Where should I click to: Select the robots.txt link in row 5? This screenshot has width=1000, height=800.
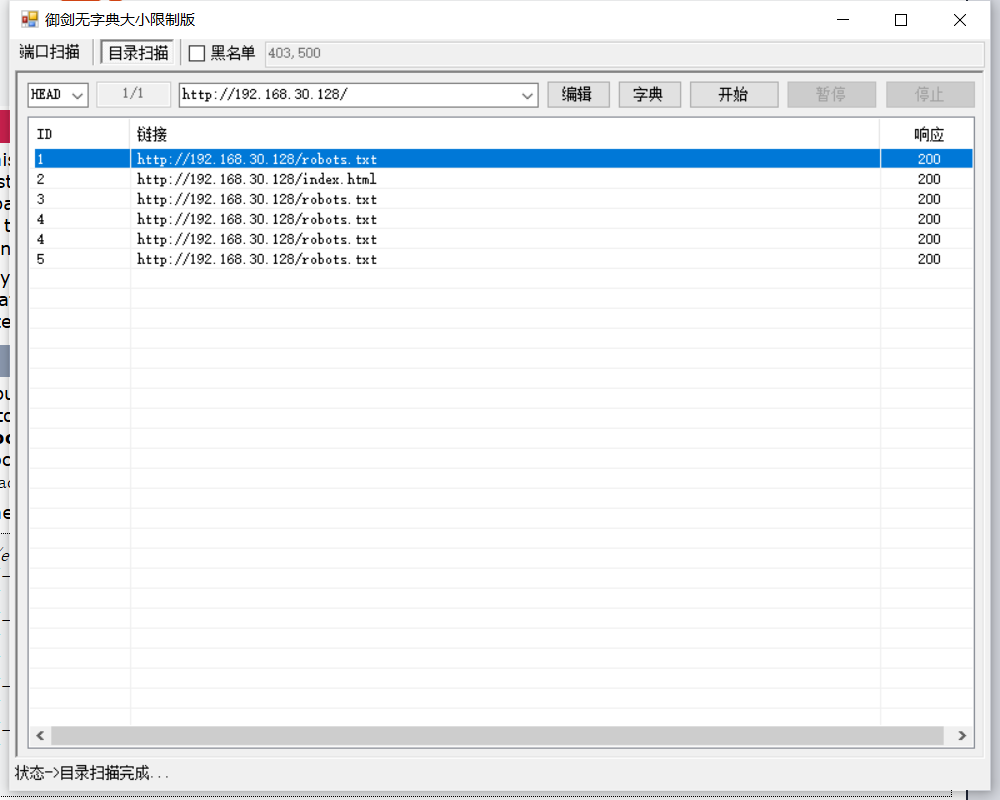click(x=257, y=259)
